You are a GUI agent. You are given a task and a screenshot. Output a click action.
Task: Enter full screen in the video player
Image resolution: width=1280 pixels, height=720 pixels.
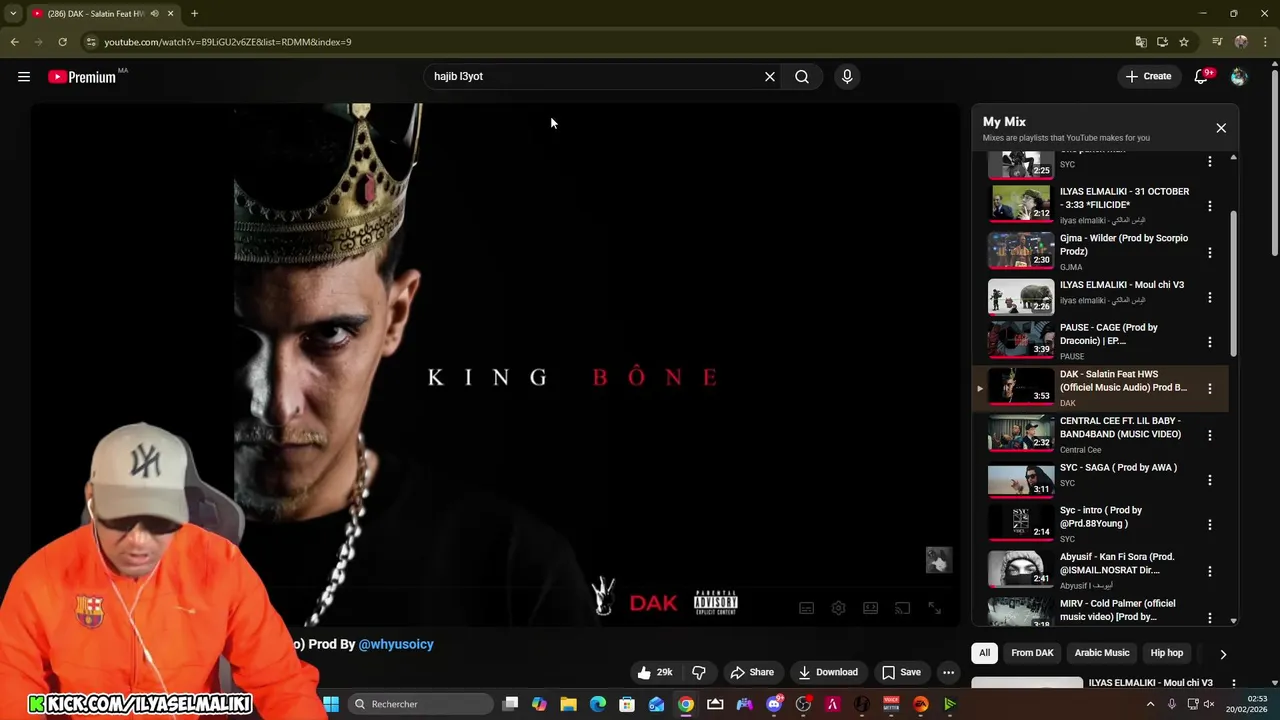(x=934, y=608)
